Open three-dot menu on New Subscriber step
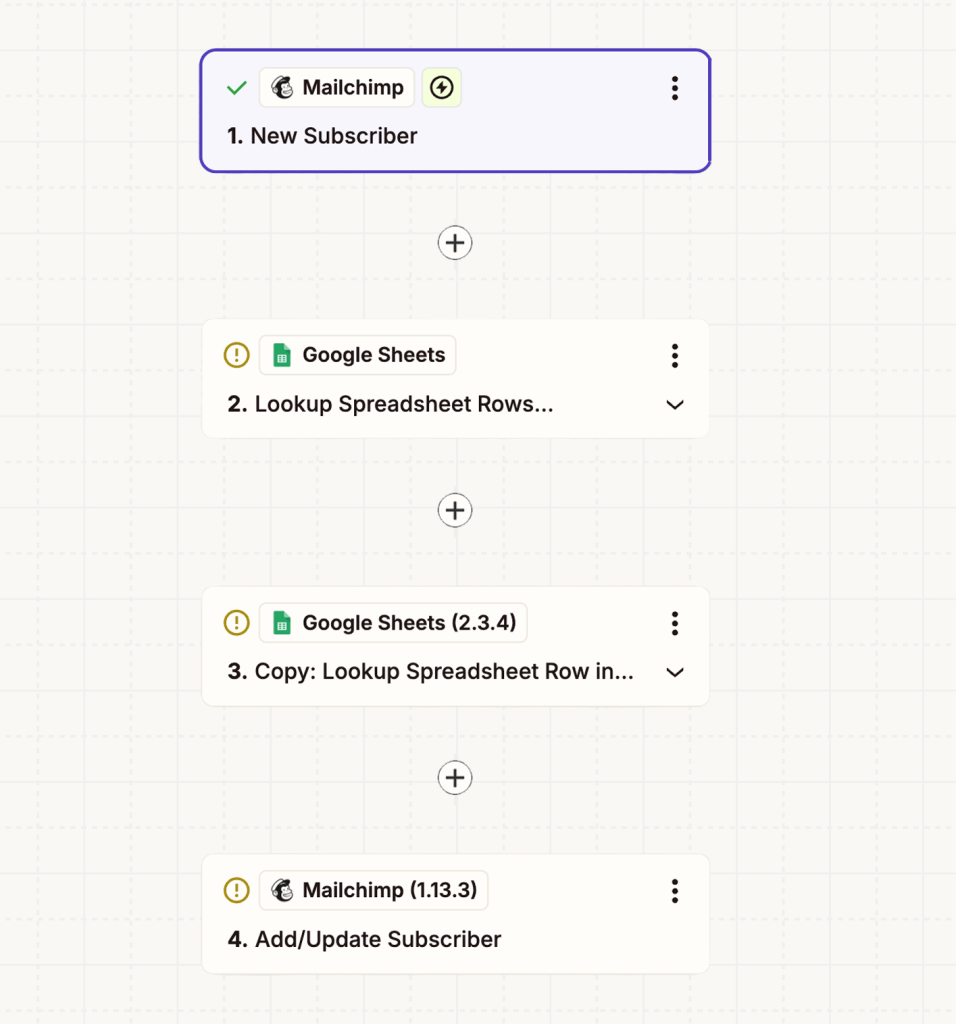Image resolution: width=956 pixels, height=1024 pixels. pos(675,88)
